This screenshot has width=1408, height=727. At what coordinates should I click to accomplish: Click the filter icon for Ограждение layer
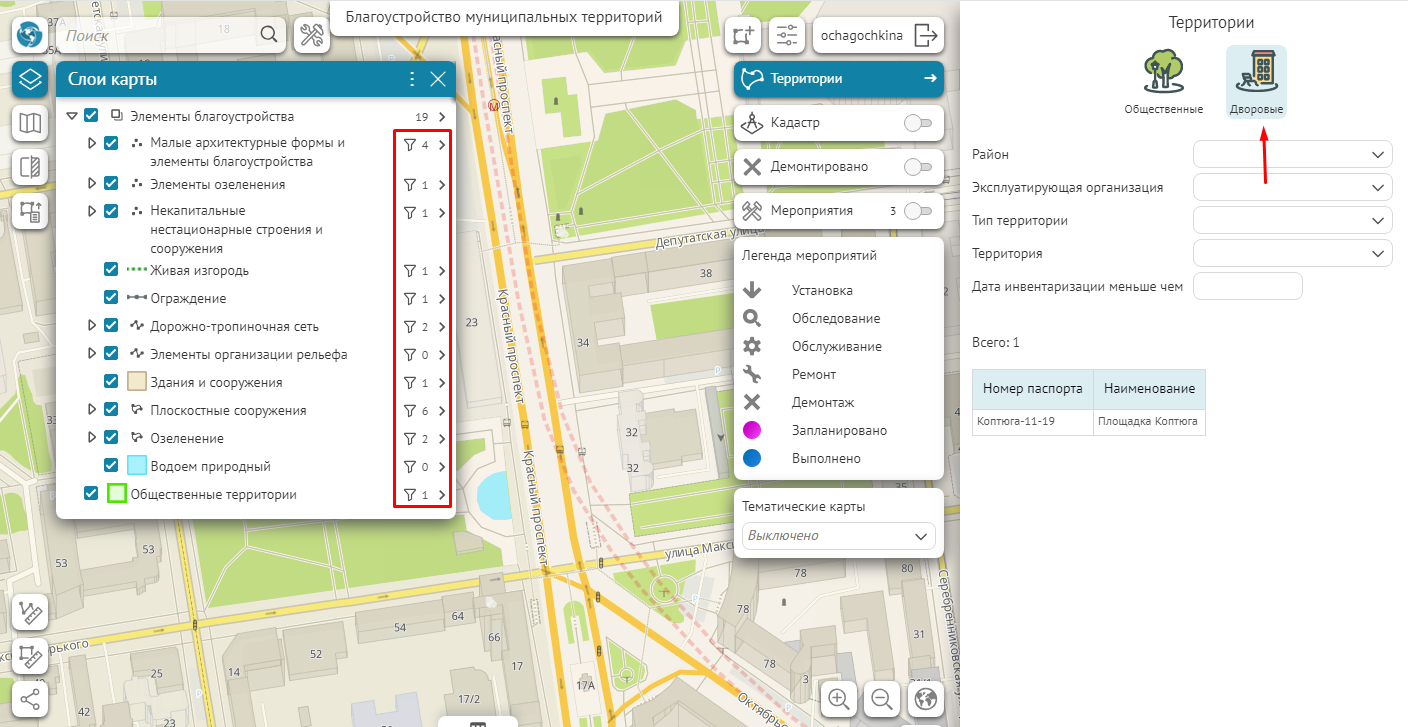pyautogui.click(x=409, y=299)
